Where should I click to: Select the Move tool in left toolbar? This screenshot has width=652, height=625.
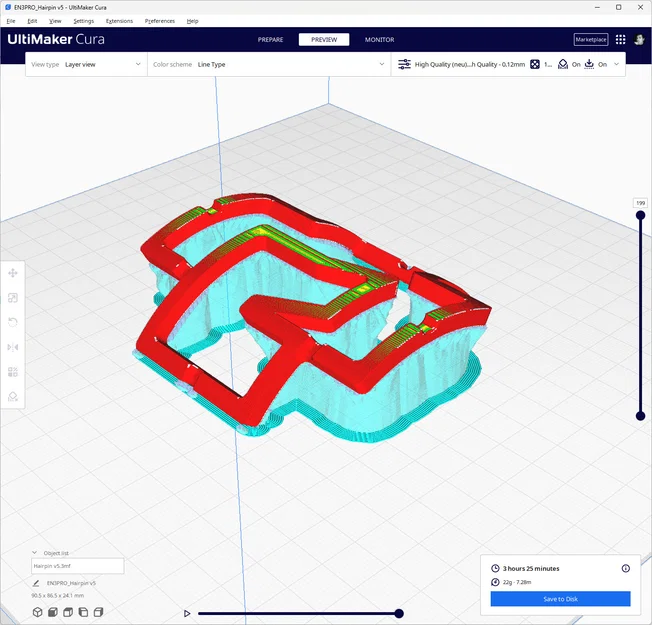coord(12,273)
